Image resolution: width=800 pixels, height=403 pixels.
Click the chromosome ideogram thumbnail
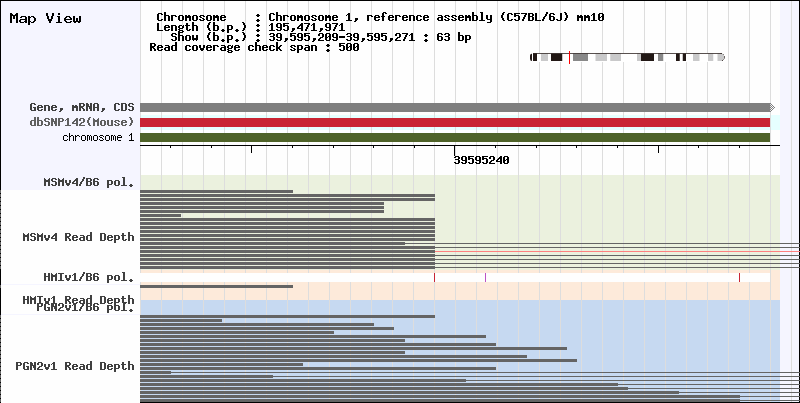coord(628,58)
